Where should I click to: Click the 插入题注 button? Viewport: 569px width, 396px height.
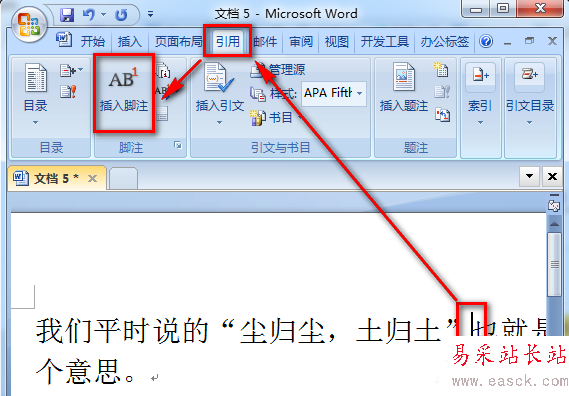(x=404, y=87)
